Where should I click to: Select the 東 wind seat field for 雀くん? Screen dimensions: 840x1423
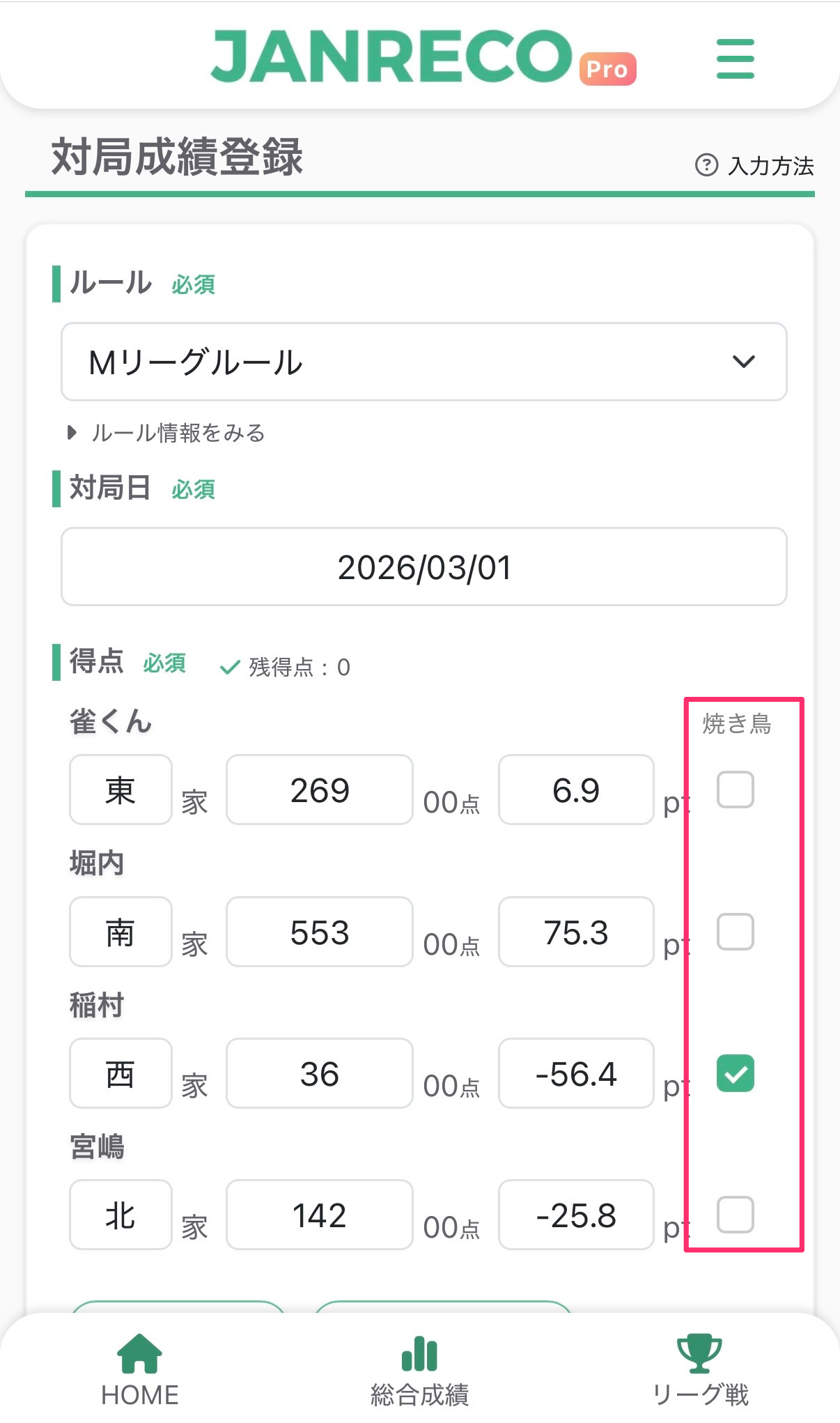tap(120, 790)
